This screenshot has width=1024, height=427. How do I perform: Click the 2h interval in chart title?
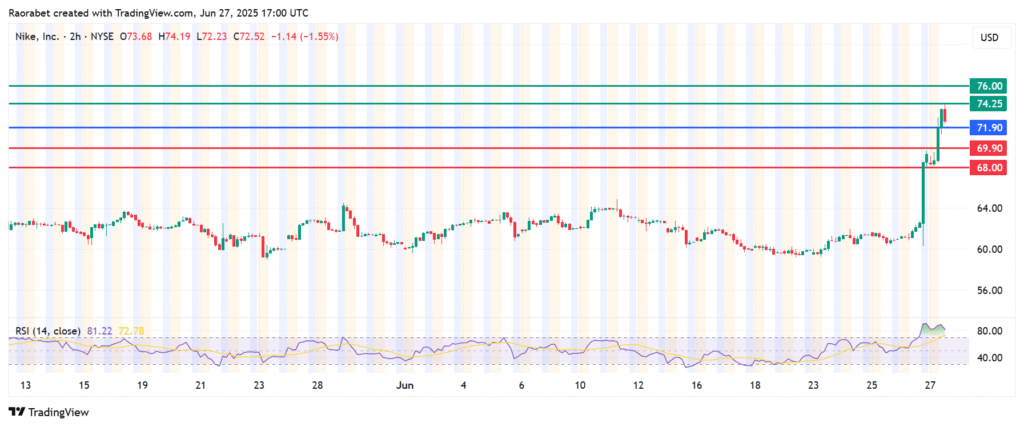click(x=71, y=38)
